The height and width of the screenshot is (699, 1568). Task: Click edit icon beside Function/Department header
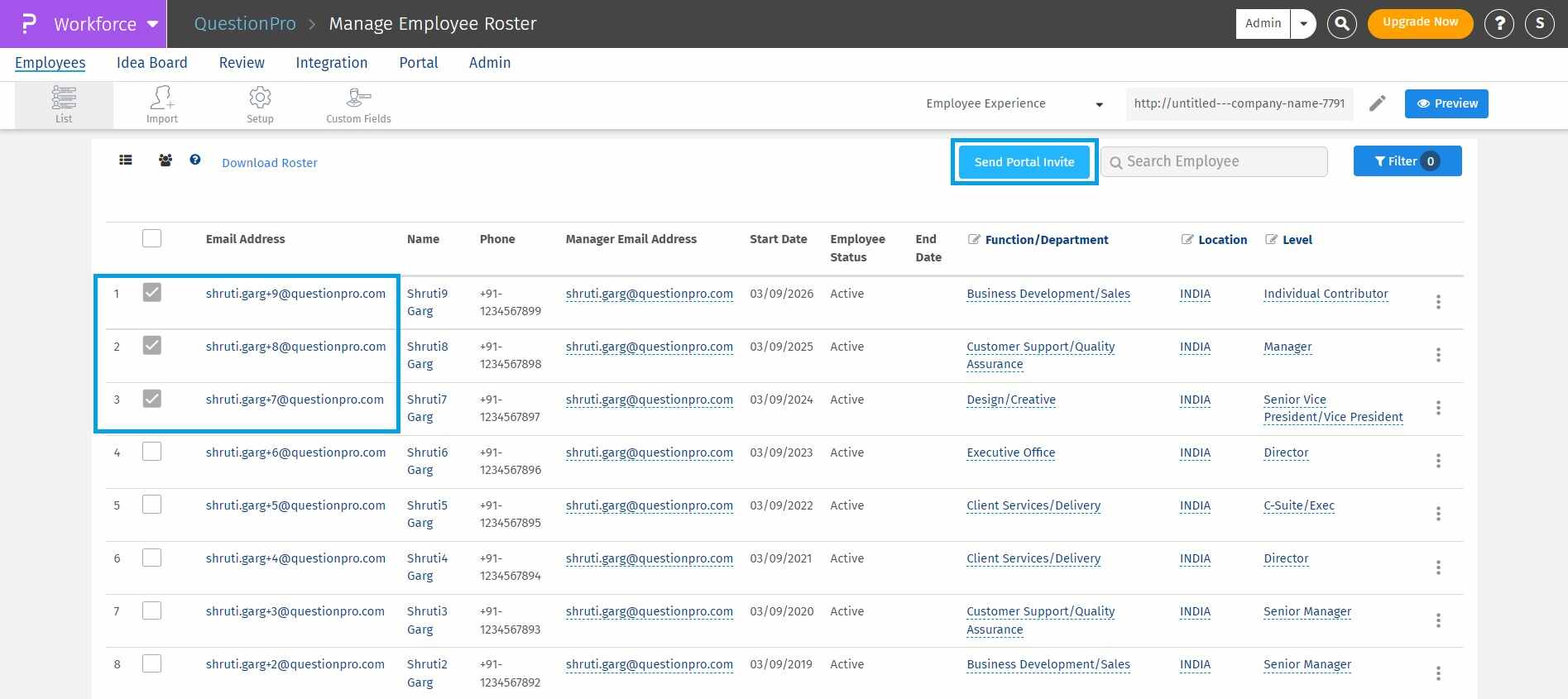(974, 240)
